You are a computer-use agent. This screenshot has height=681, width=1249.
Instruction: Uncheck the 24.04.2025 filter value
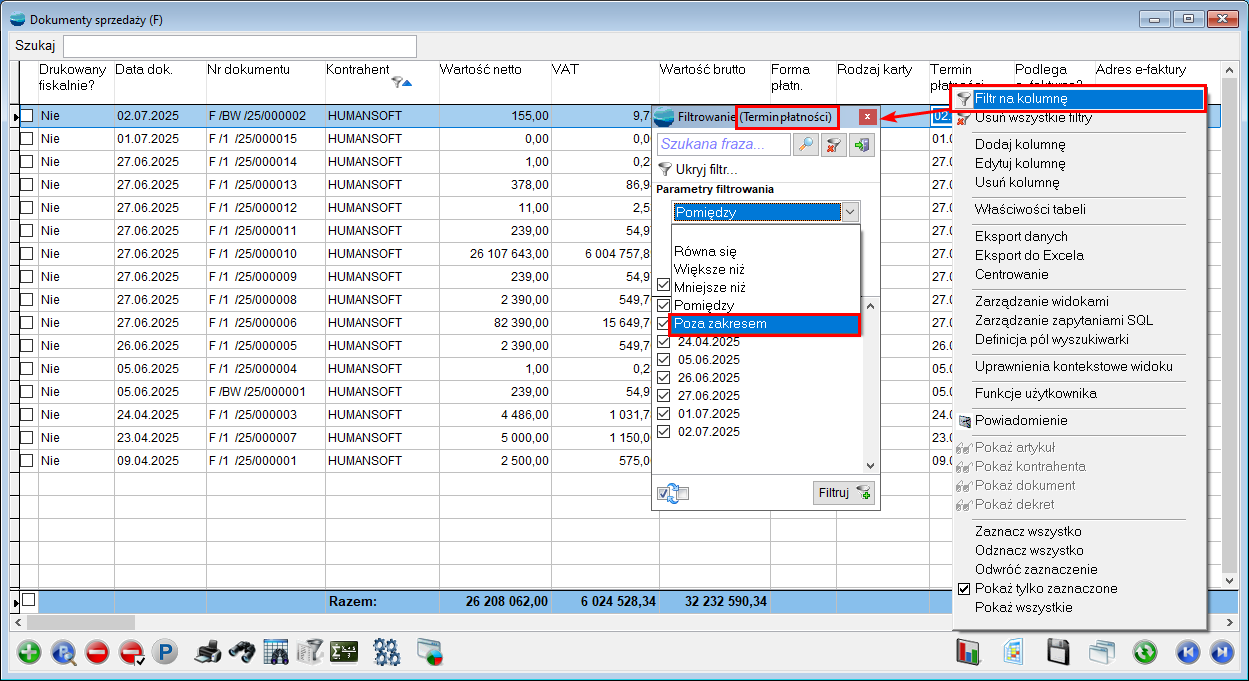pyautogui.click(x=664, y=341)
